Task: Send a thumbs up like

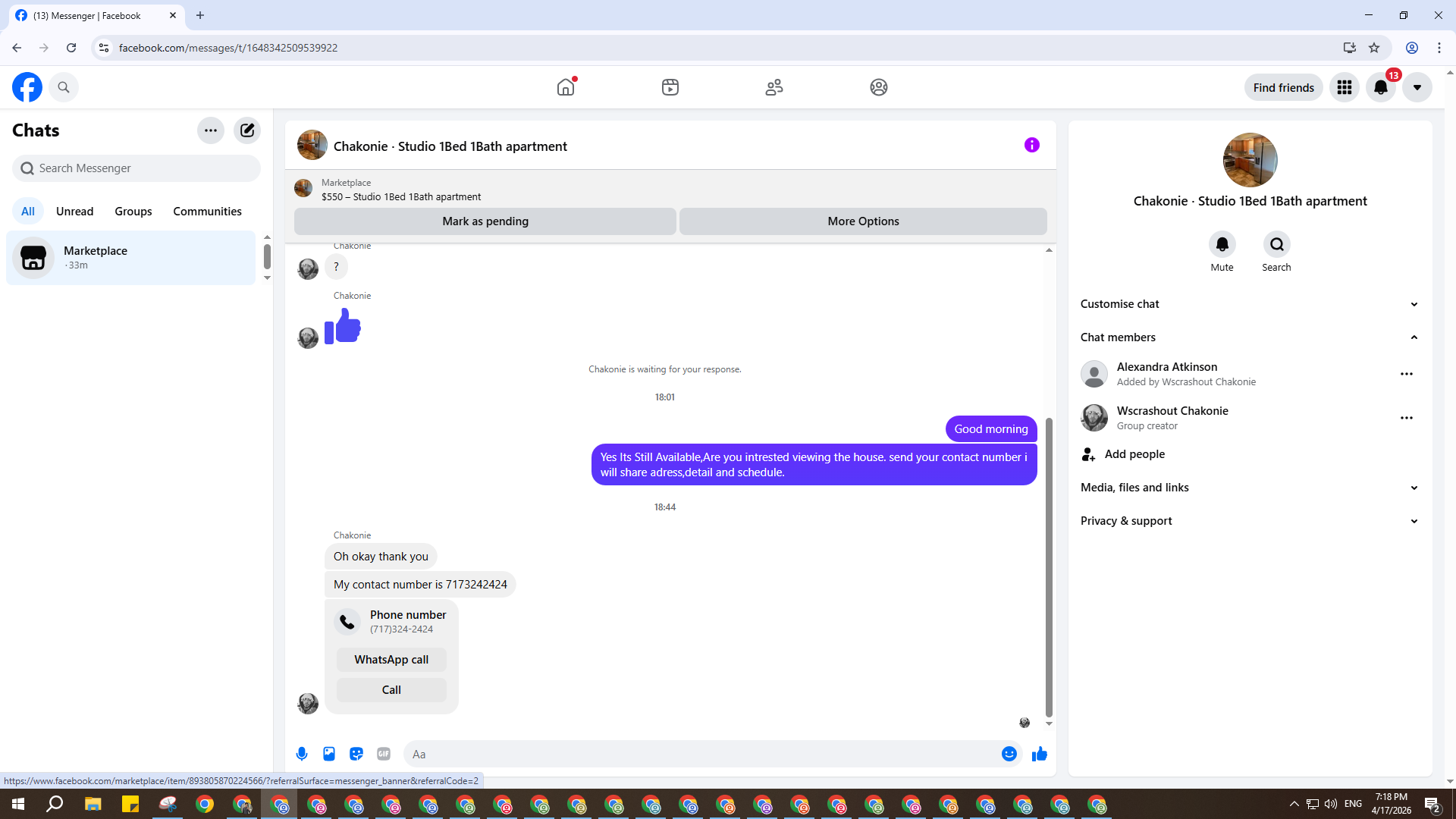Action: coord(1040,754)
